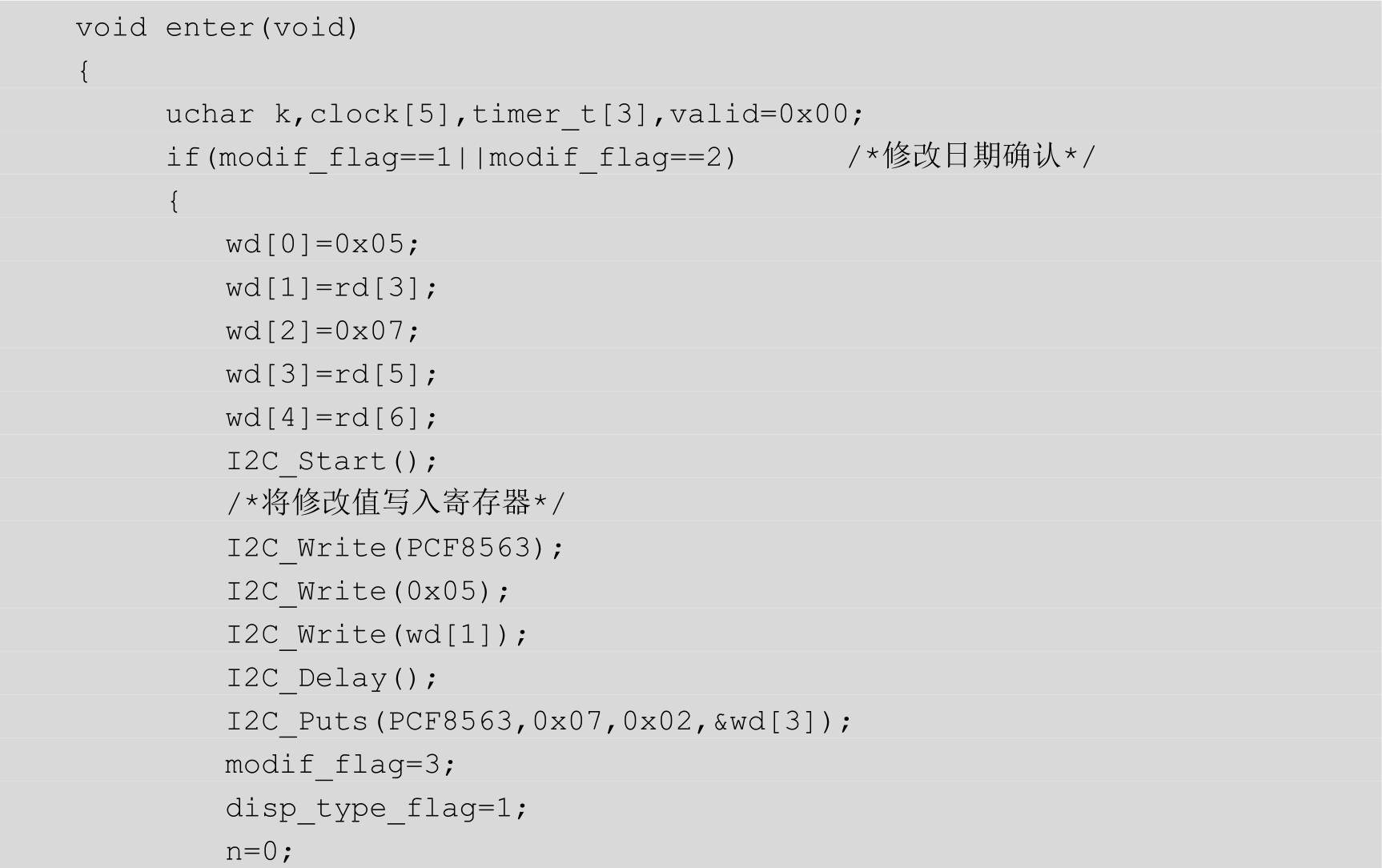Screen dimensions: 1382x868
Task: Click the "I2C_Delay();" call line
Action: 331,678
